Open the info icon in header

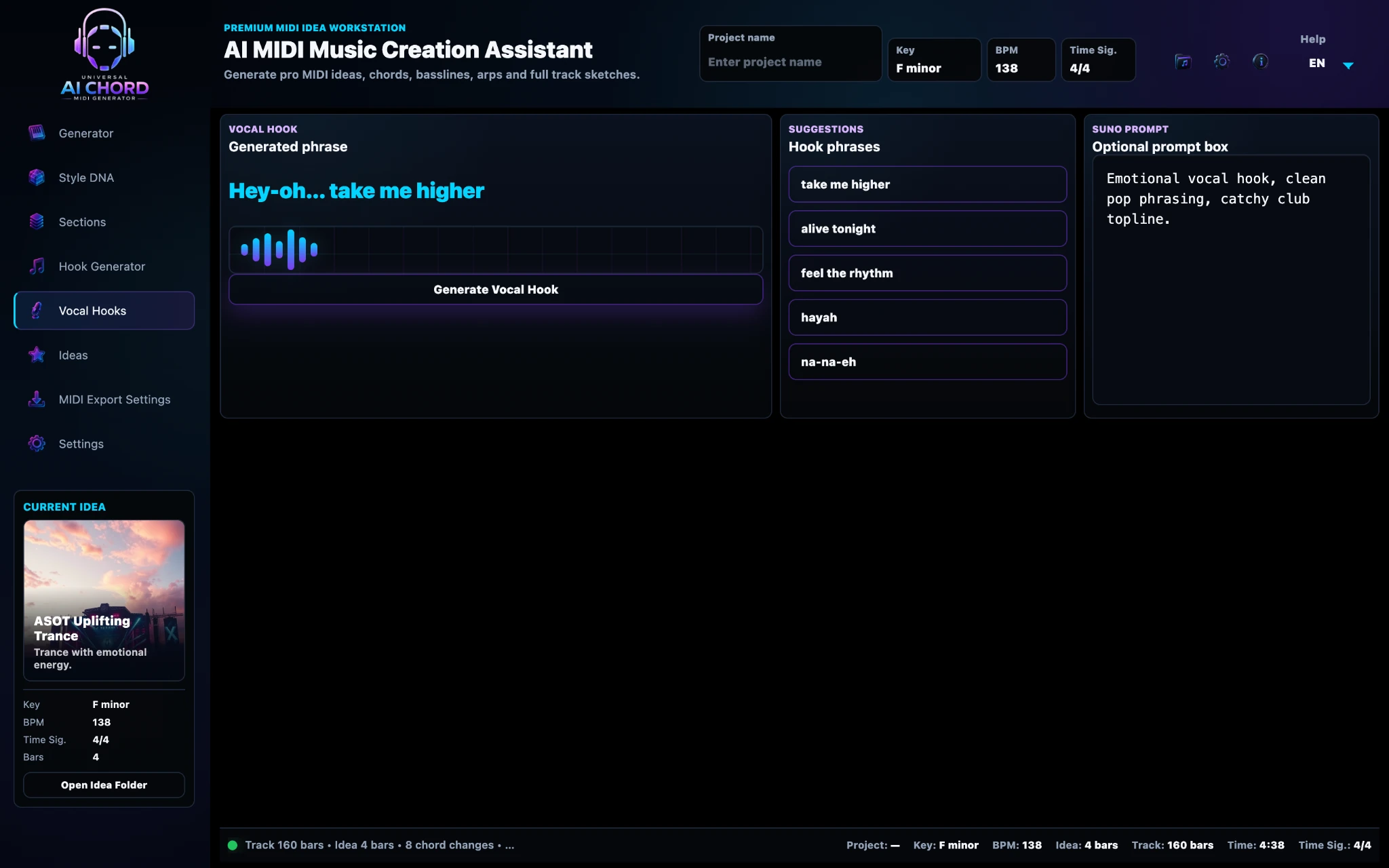tap(1260, 61)
